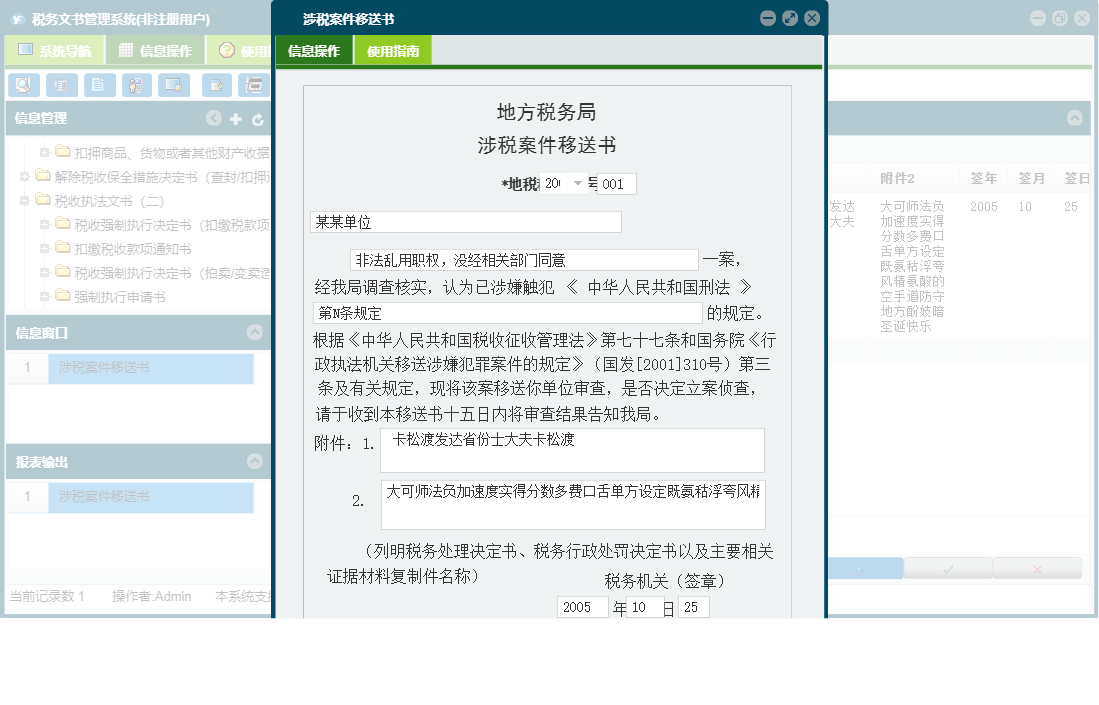Viewport: 1099px width, 705px height.
Task: Click the monitor display toolbar icon
Action: (x=174, y=85)
